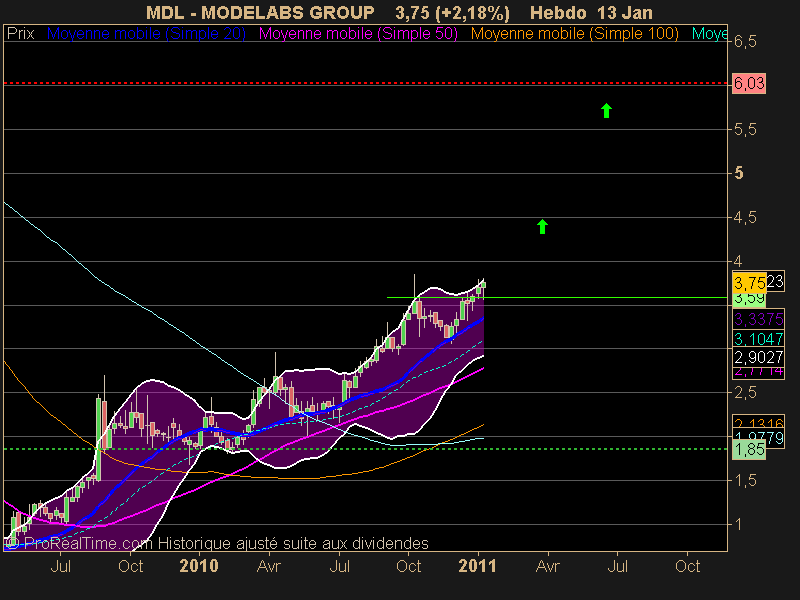Select the "Moyenne mobile (Simple 50)" legend entry
Viewport: 800px width, 600px height.
[358, 34]
